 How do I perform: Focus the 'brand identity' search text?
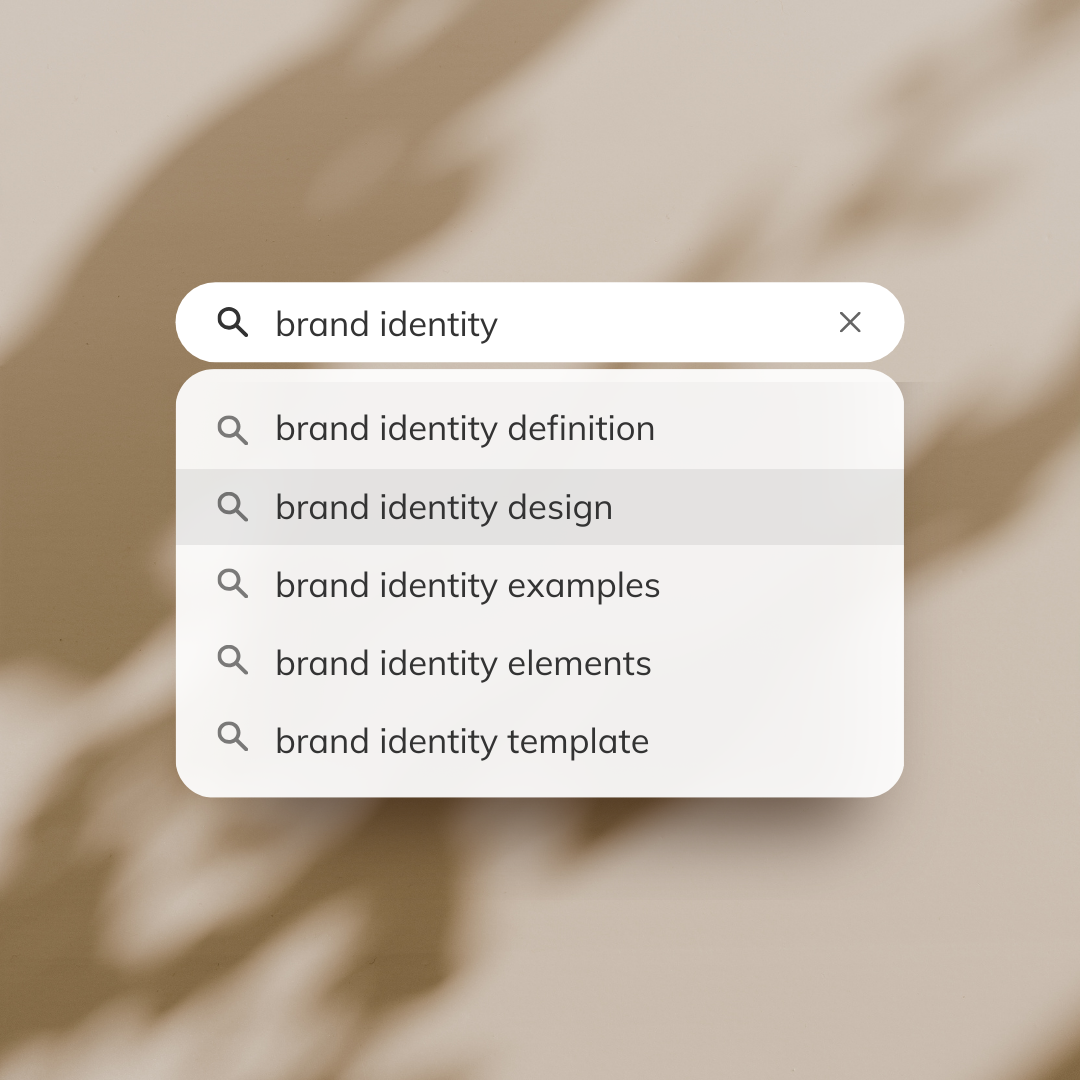(x=386, y=324)
